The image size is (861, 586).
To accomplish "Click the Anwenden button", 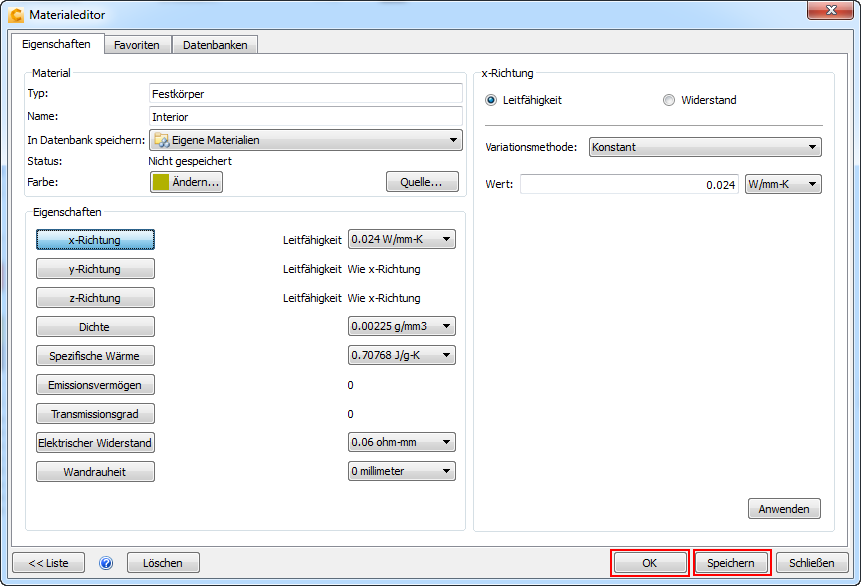I will (784, 509).
